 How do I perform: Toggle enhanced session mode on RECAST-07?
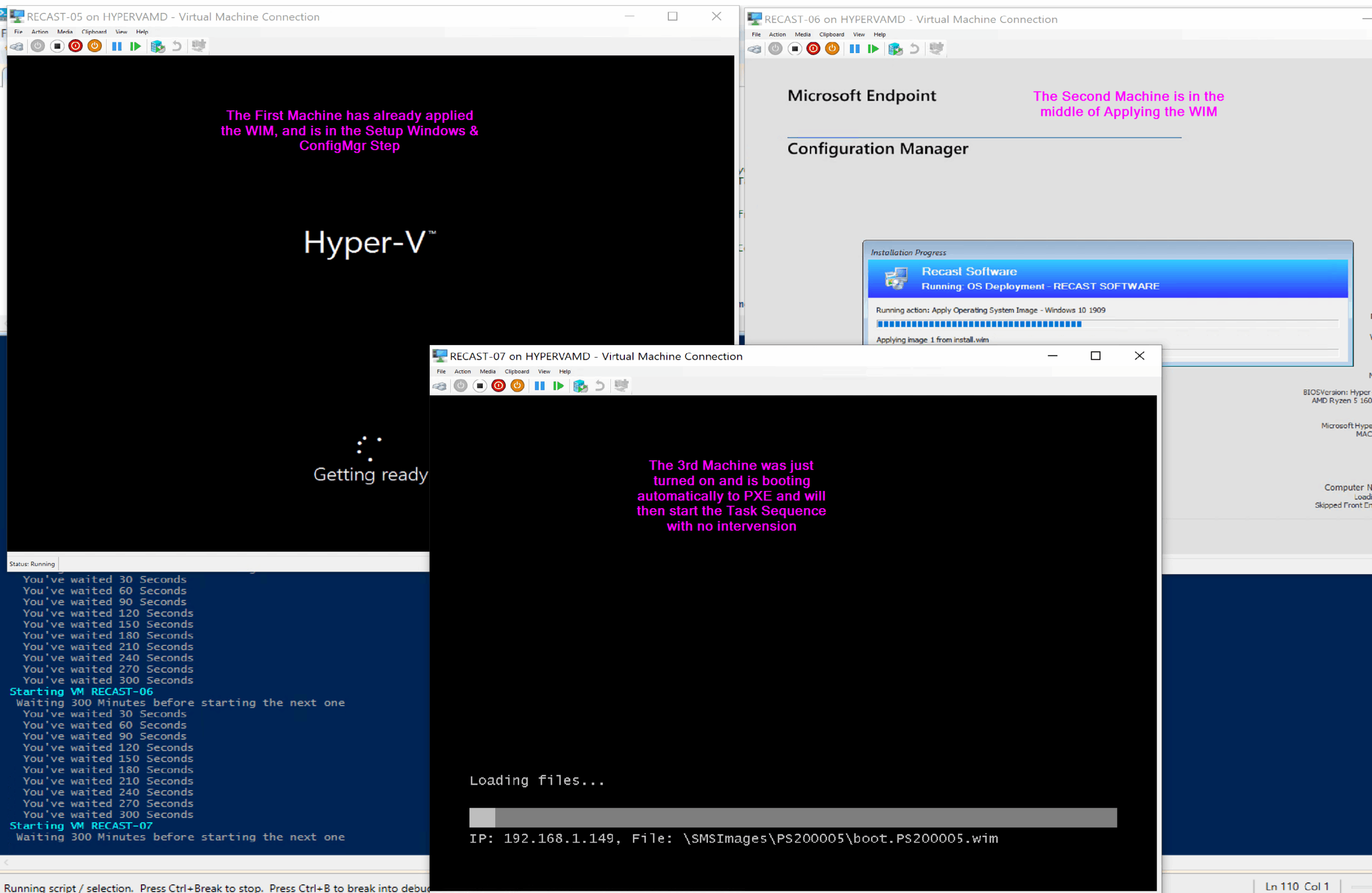point(622,385)
